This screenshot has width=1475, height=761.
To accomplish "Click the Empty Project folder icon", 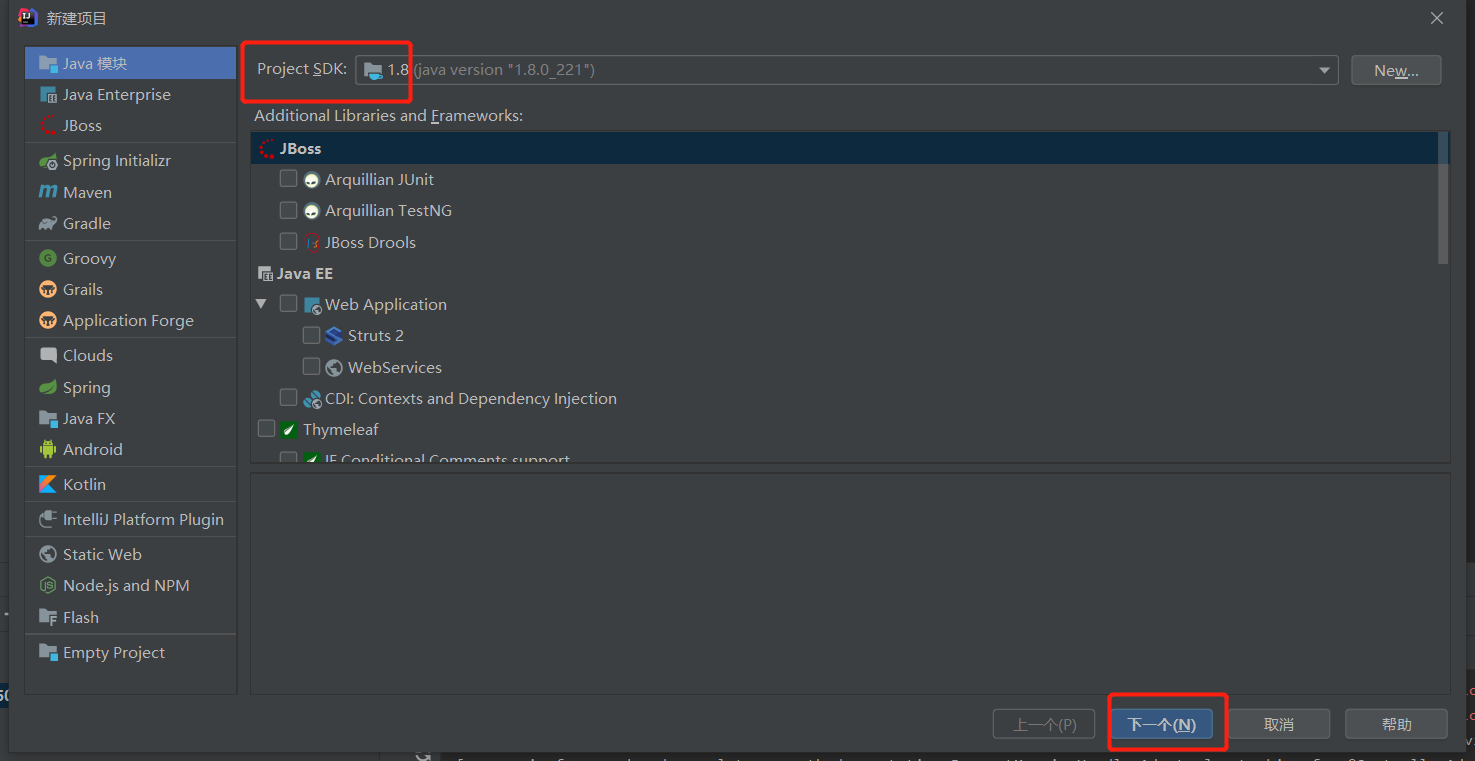I will coord(48,652).
